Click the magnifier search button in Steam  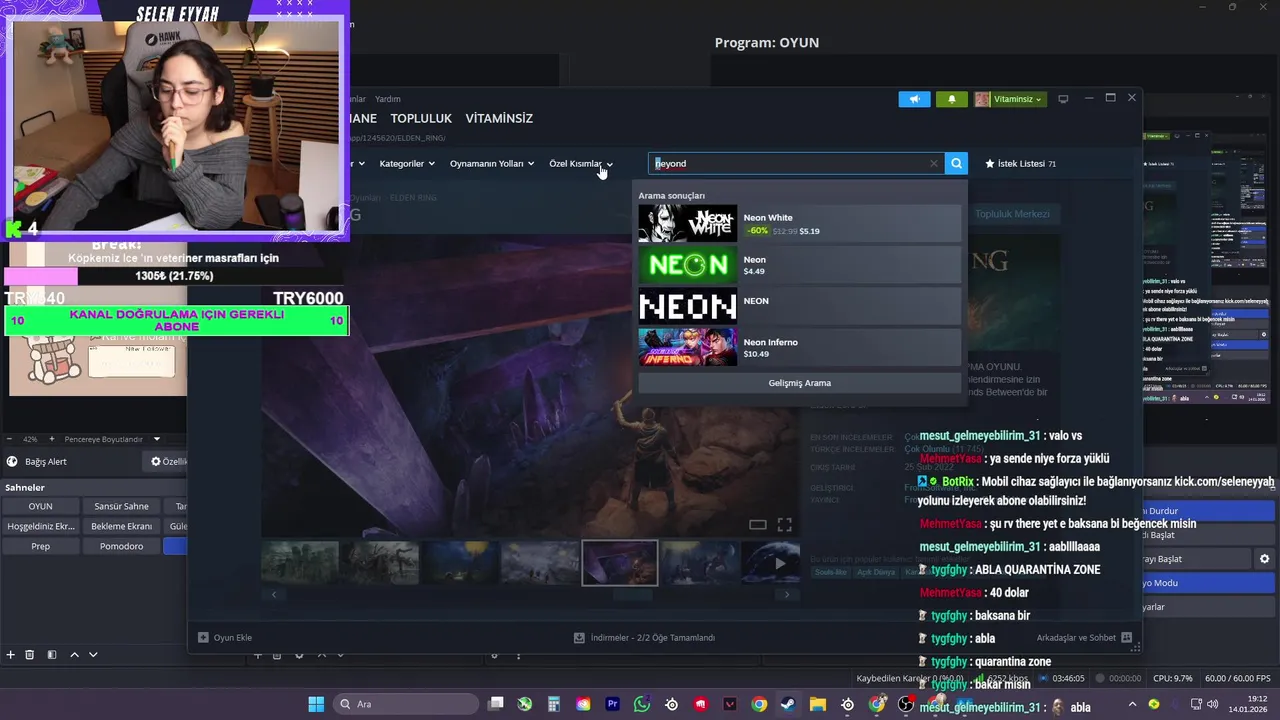tap(957, 163)
